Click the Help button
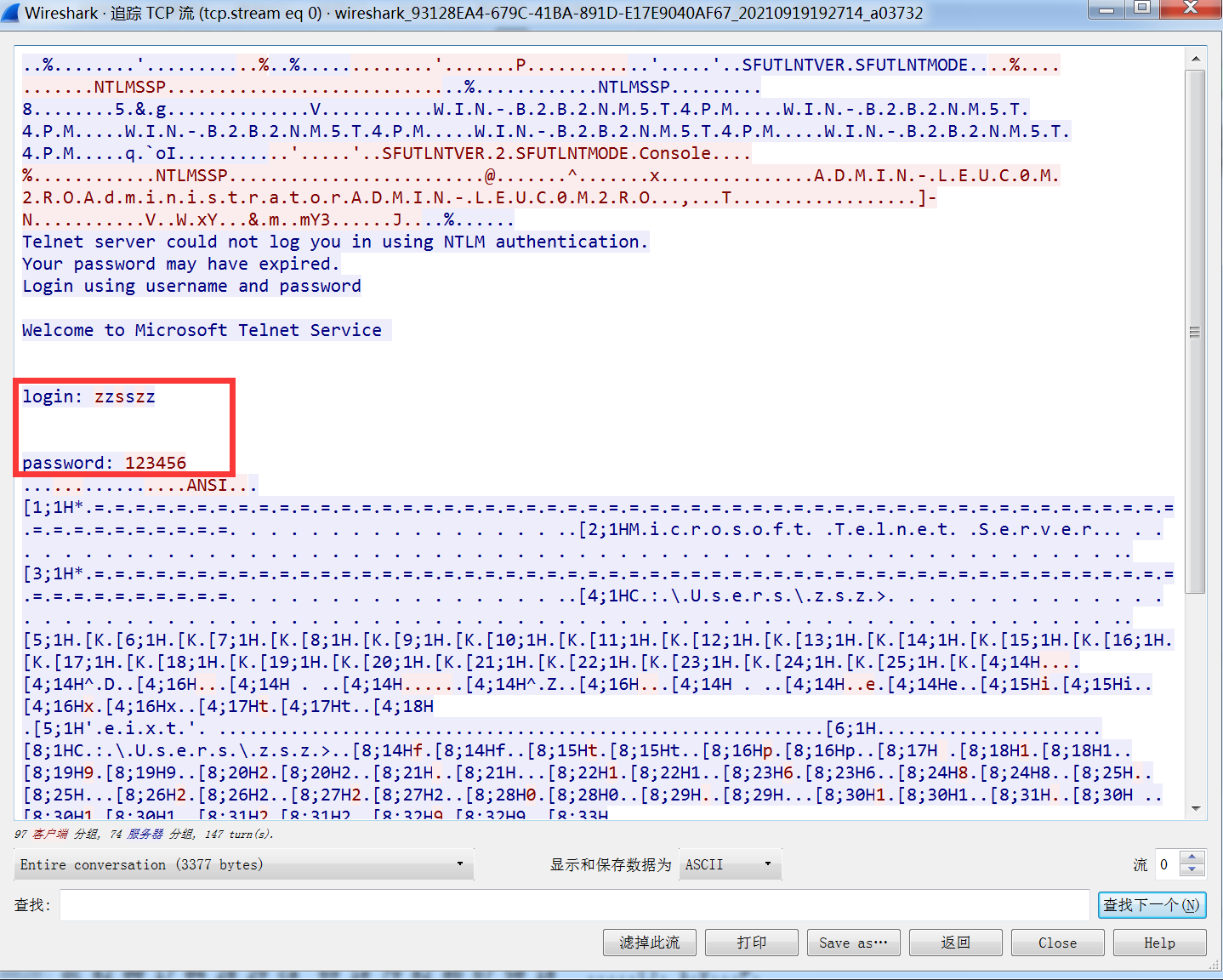This screenshot has height=980, width=1223. coord(1159,943)
